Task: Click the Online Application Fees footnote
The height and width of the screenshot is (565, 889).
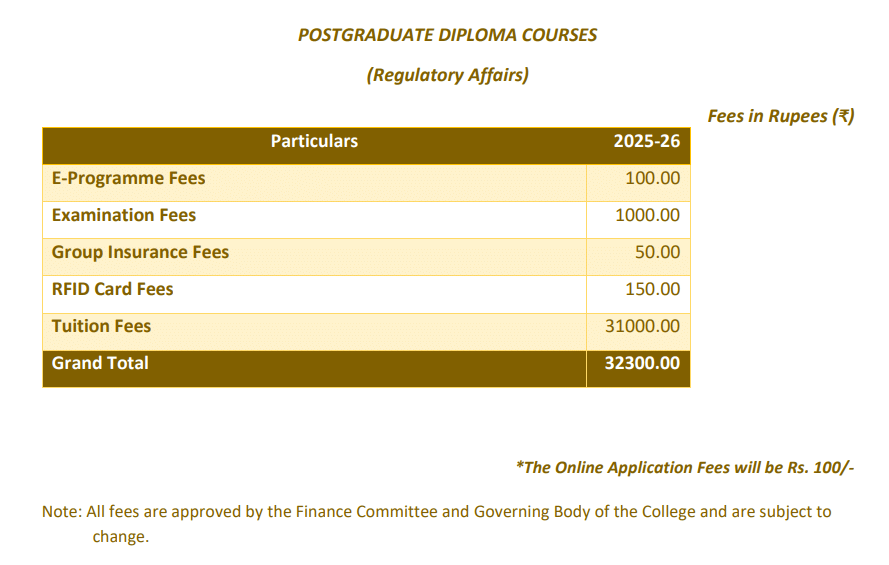Action: 685,468
